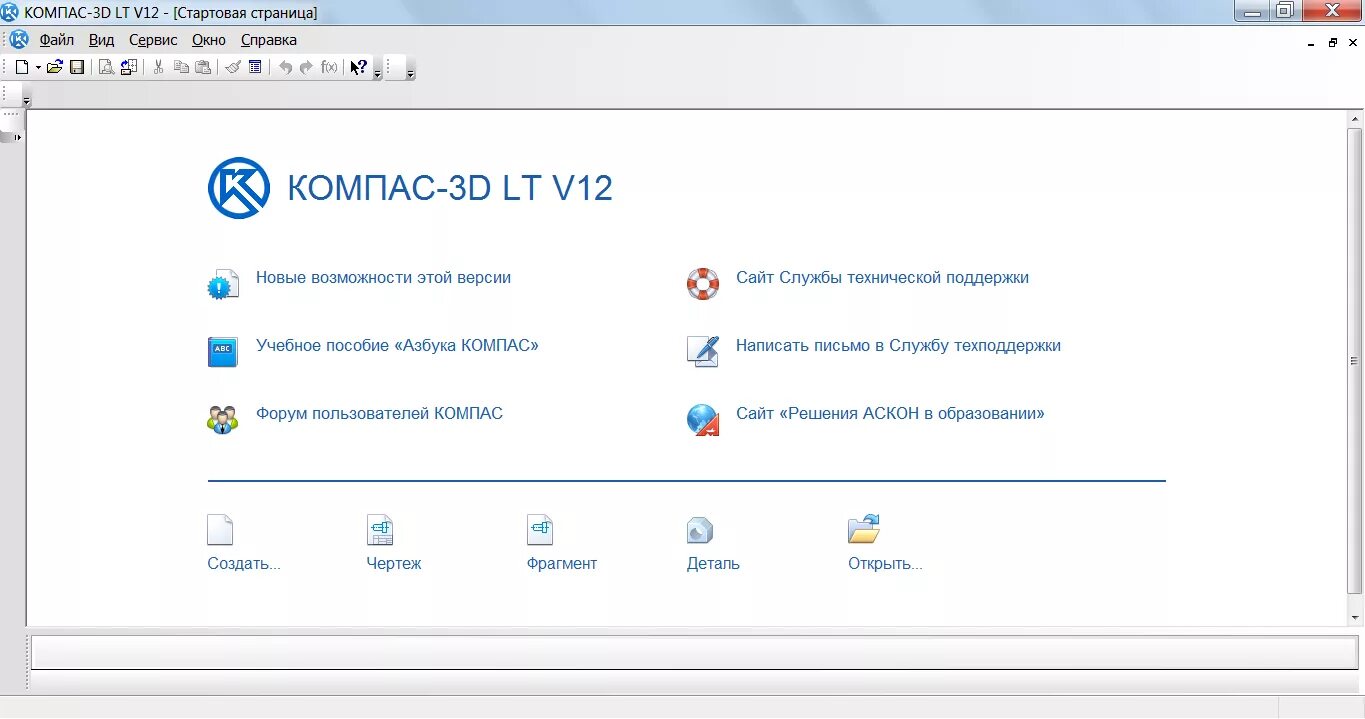The image size is (1365, 719).
Task: Click the scrollbar down arrow
Action: click(x=1355, y=617)
